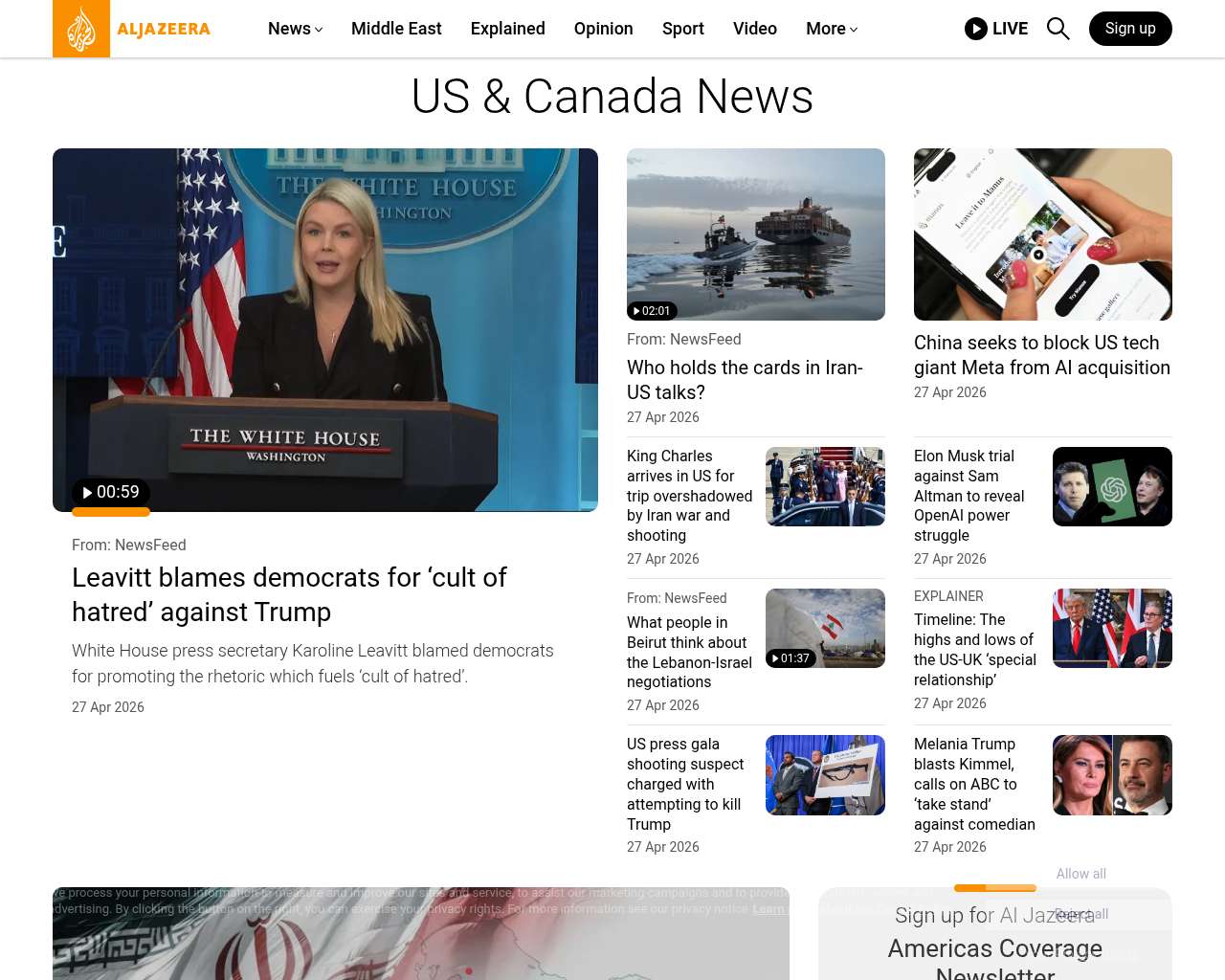This screenshot has height=980, width=1225.
Task: Click the King Charles arrival thumbnail
Action: (x=825, y=486)
